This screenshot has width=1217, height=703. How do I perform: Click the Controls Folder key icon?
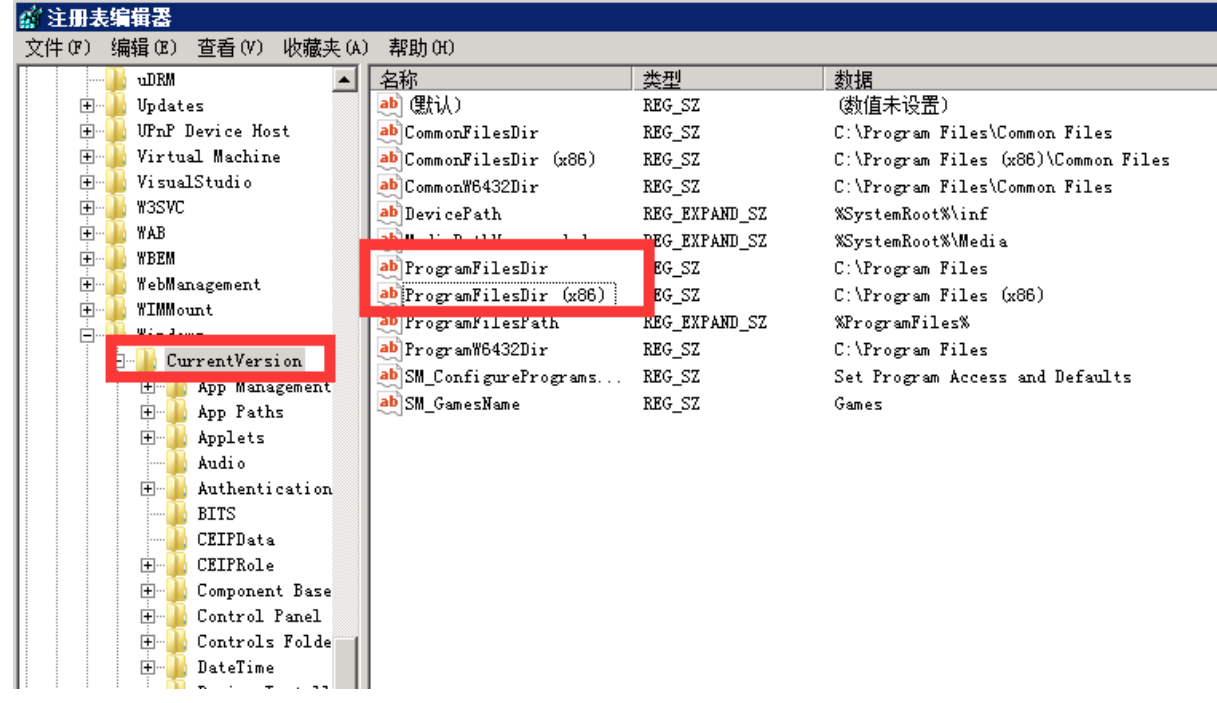point(177,641)
